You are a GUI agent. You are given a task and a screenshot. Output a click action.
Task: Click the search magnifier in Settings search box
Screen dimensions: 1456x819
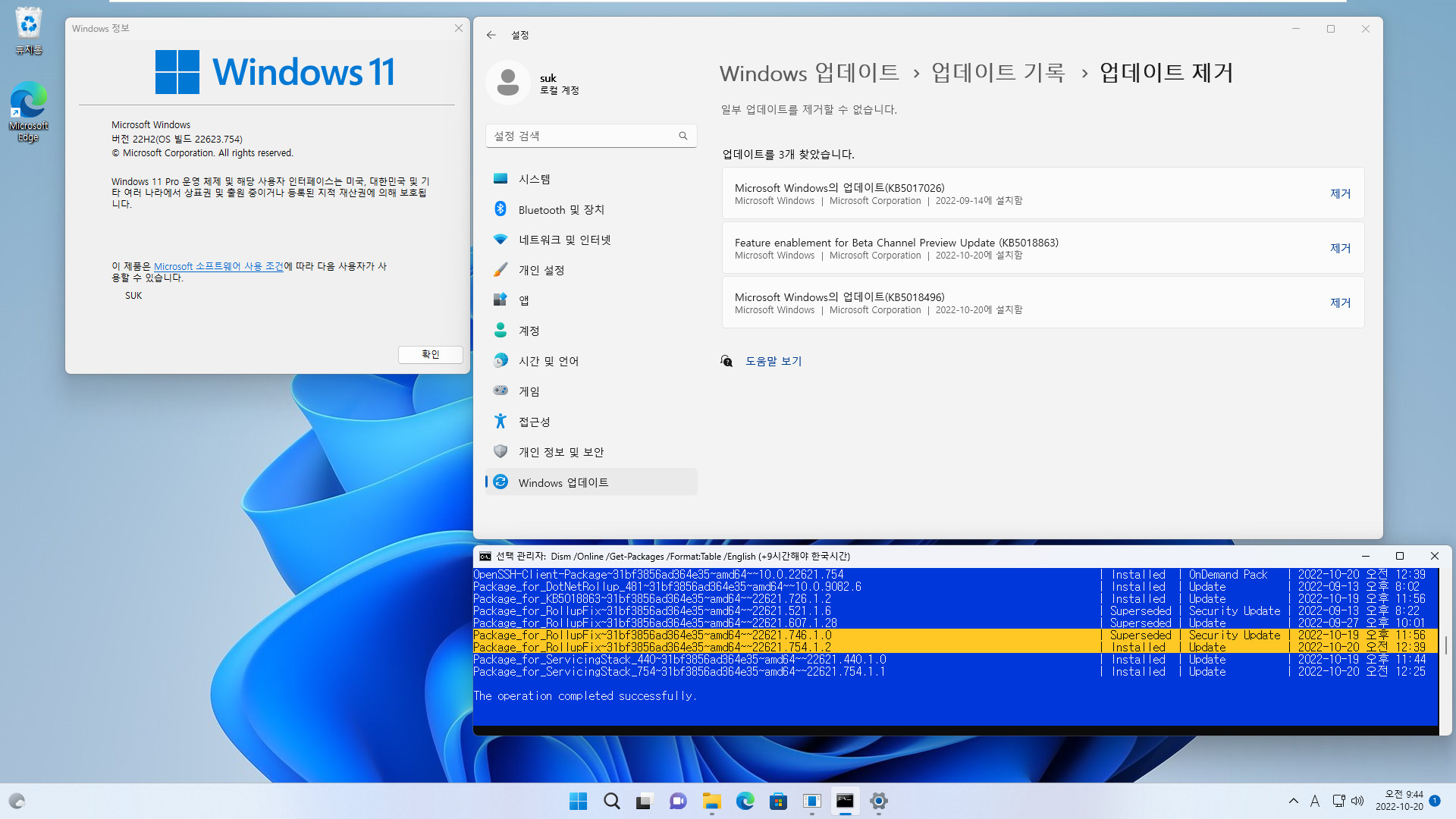click(682, 136)
